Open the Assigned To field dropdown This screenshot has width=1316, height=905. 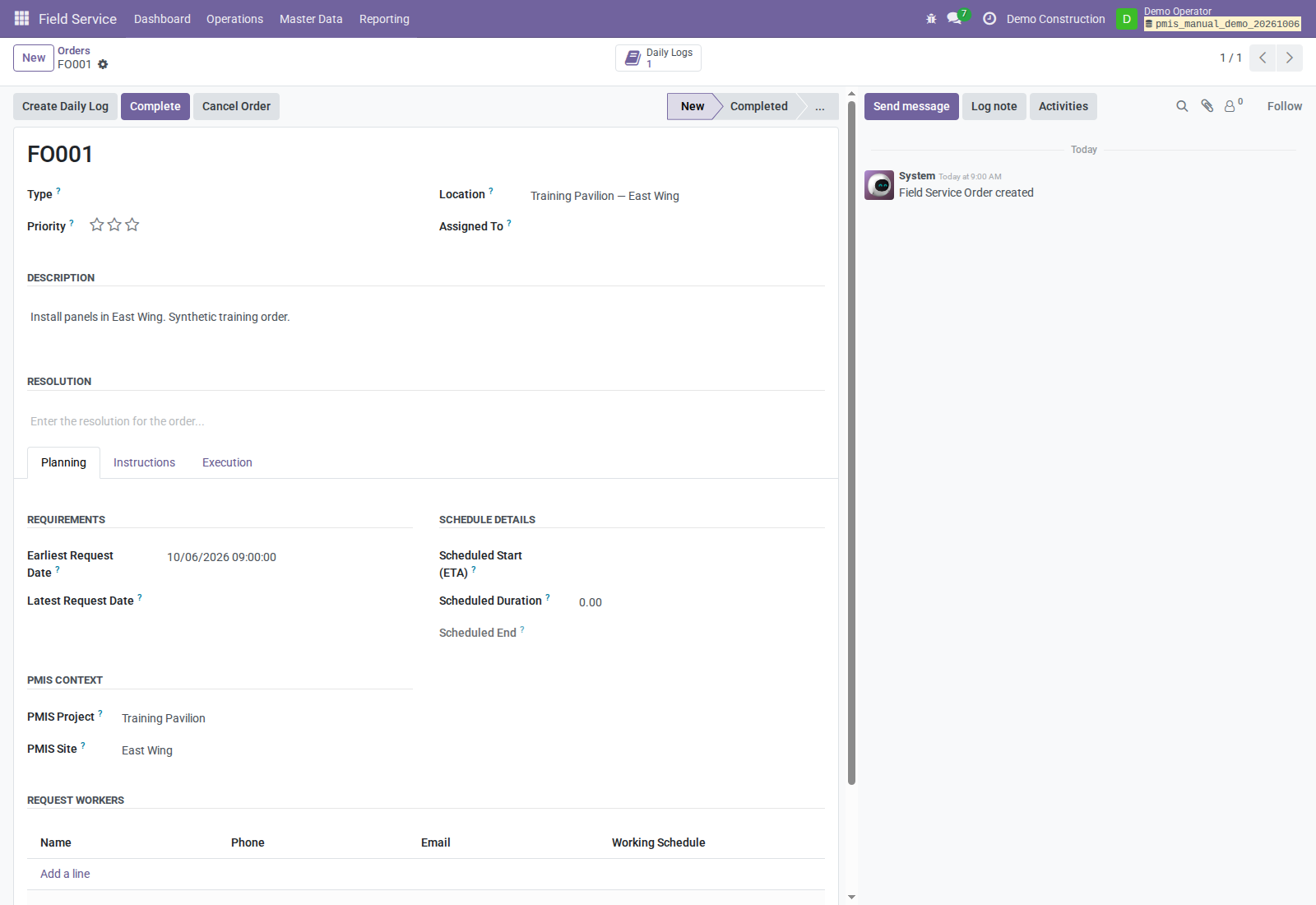678,226
